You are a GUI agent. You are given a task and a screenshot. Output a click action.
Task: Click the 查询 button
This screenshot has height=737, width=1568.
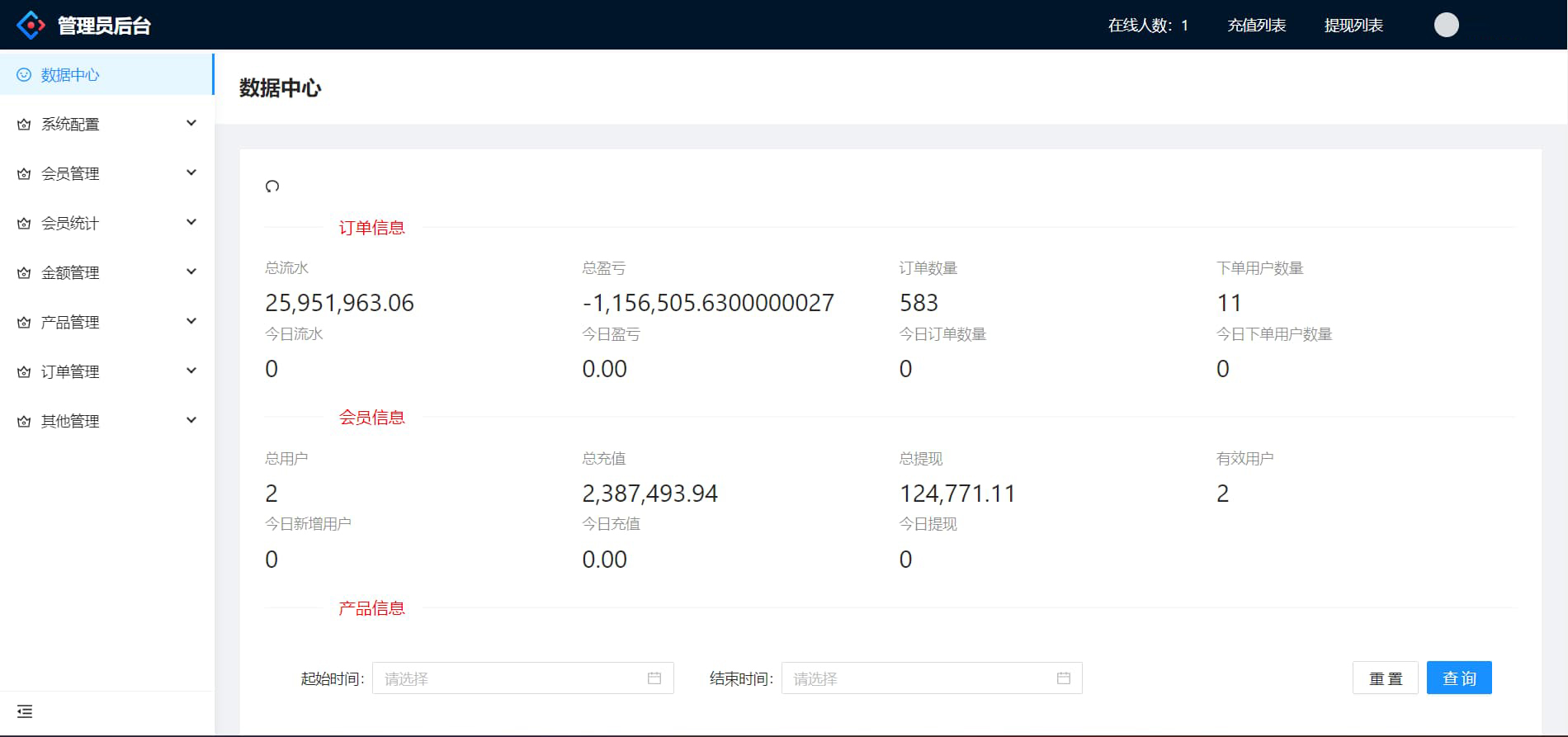(x=1459, y=678)
